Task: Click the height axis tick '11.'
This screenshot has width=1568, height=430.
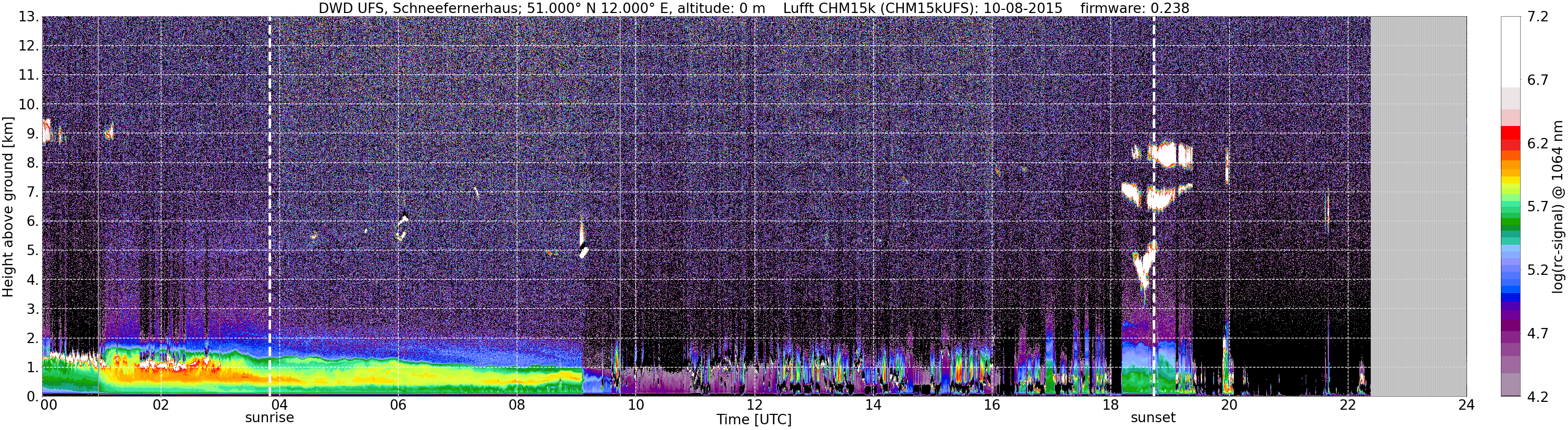Action: (29, 75)
